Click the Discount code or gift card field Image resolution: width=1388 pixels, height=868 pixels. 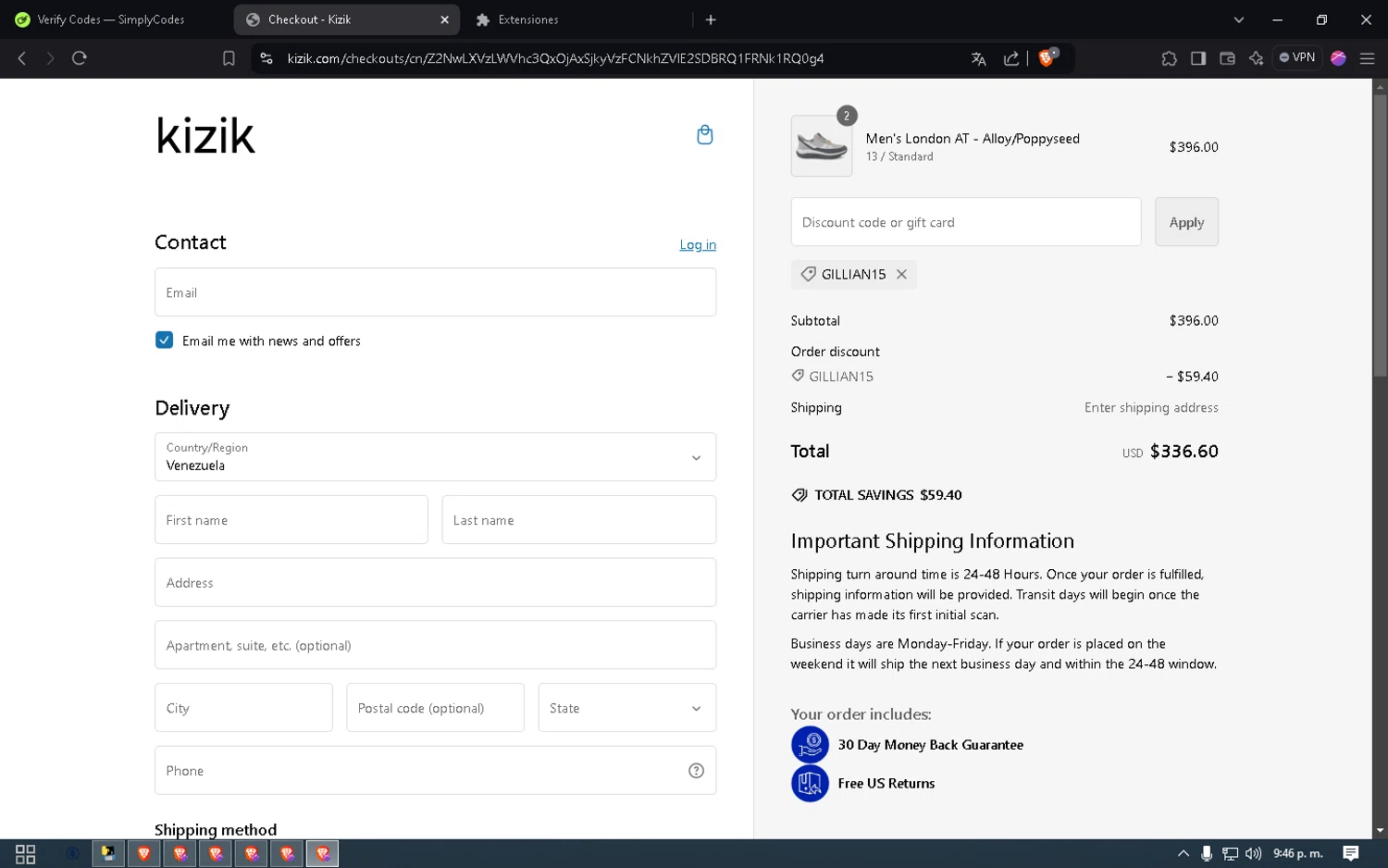[x=966, y=222]
